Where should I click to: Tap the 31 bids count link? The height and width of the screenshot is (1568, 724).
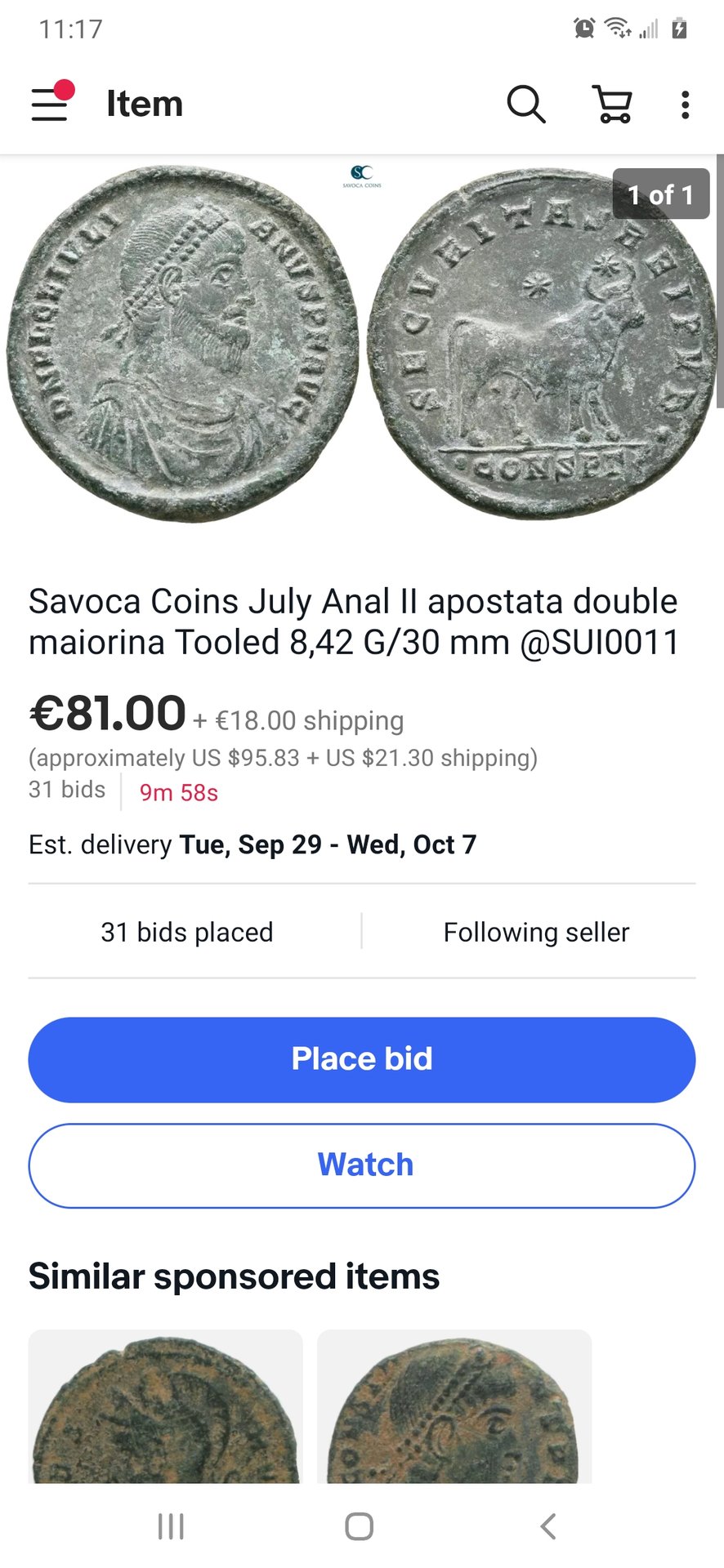click(67, 790)
